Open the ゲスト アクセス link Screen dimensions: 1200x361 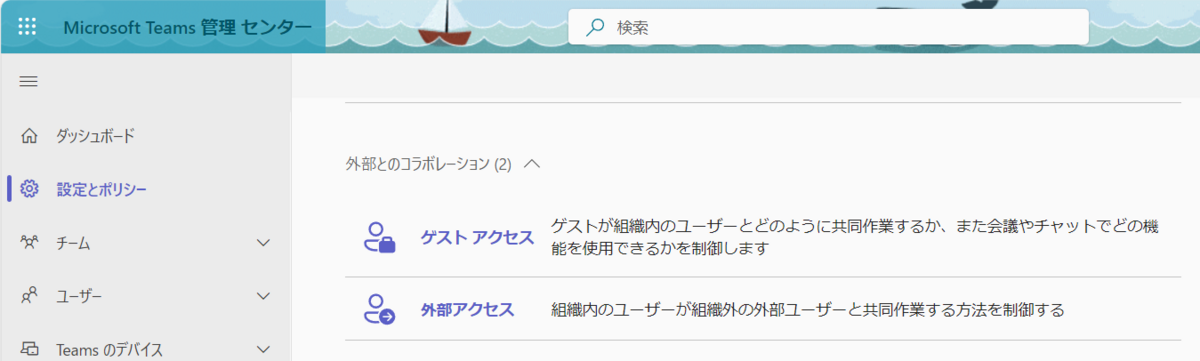[477, 238]
